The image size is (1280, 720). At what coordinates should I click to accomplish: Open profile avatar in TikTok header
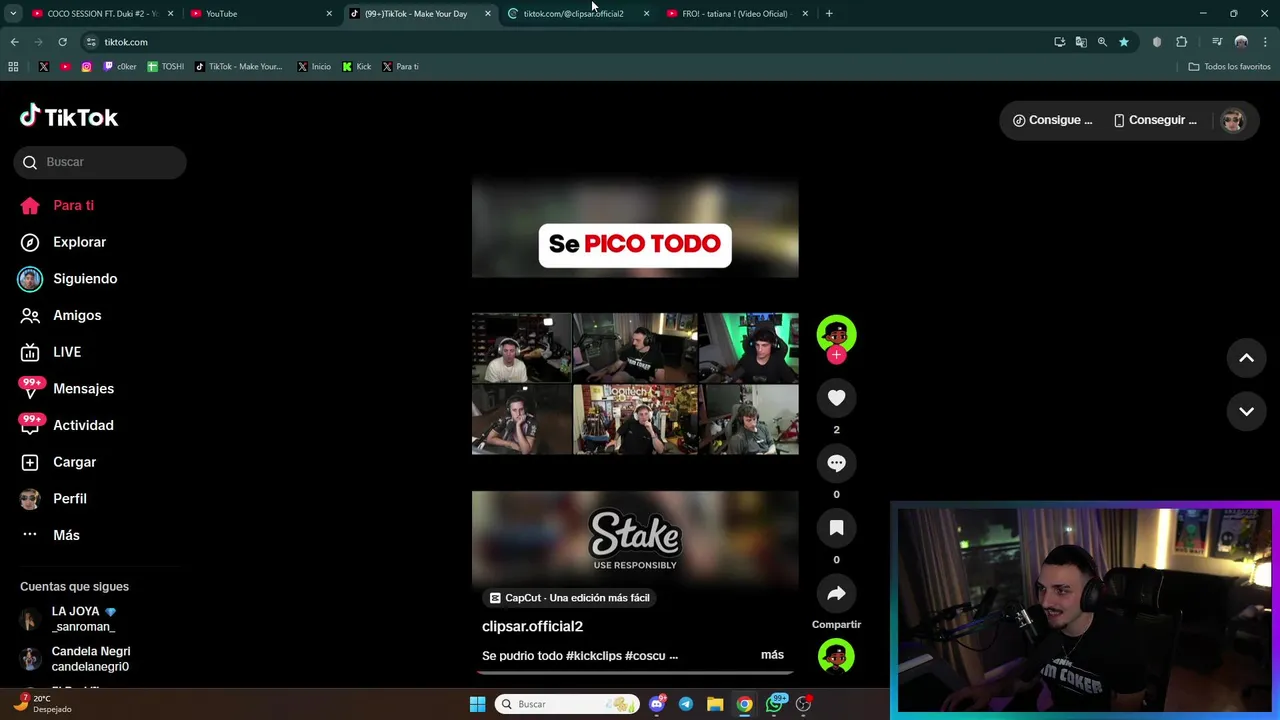pyautogui.click(x=1233, y=120)
